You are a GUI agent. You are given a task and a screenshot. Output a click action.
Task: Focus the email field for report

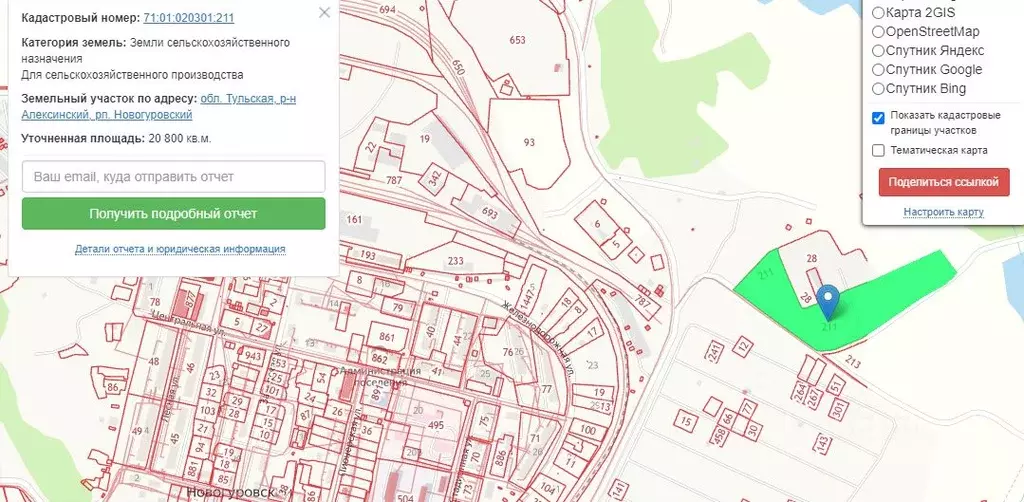[173, 177]
